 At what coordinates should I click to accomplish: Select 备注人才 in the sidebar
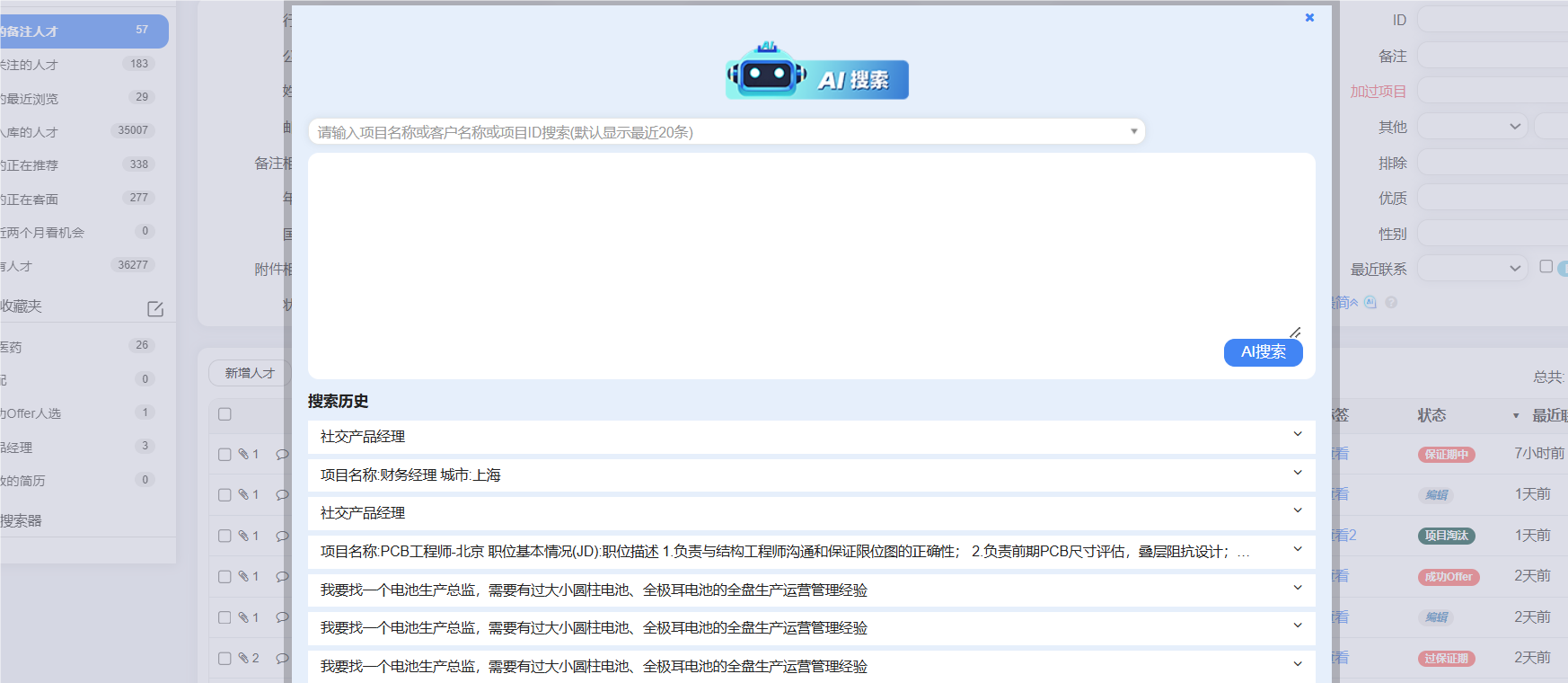(83, 31)
